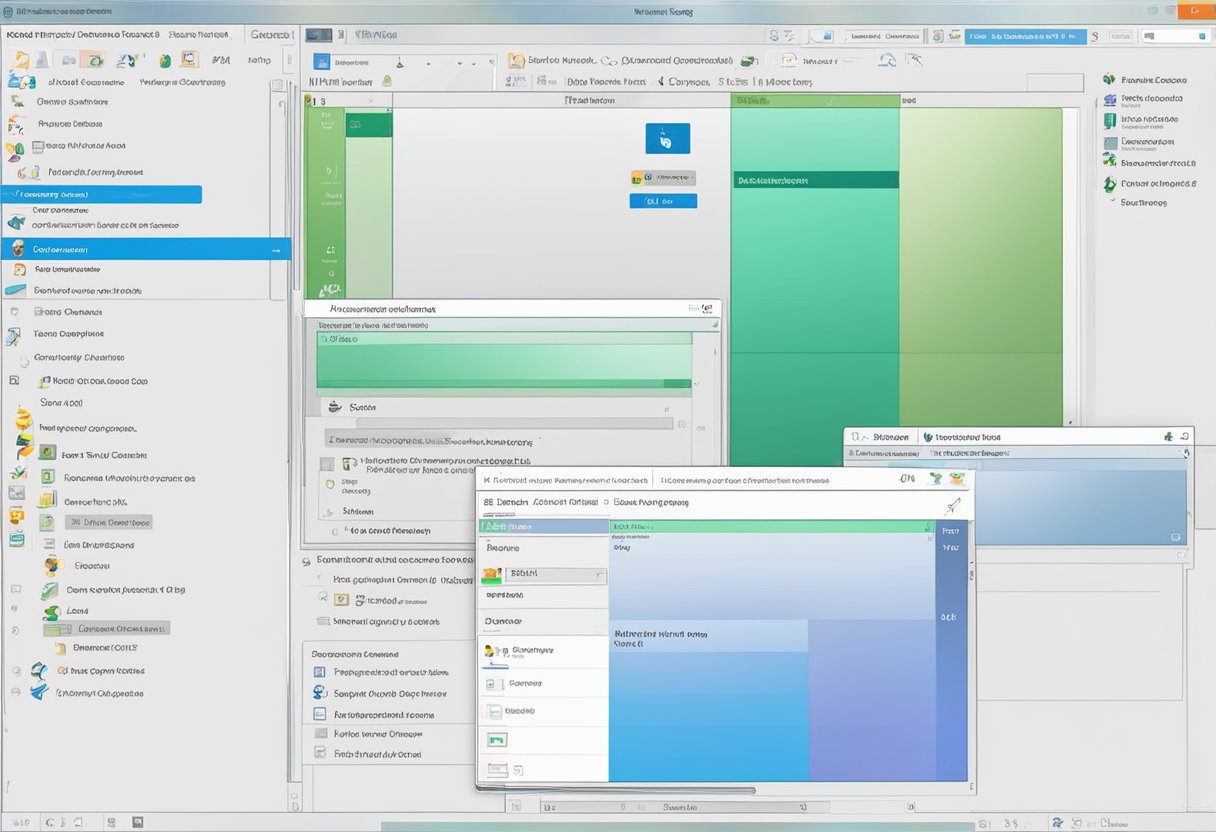The width and height of the screenshot is (1216, 832).
Task: Click the blue action button beside the mail icon
Action: [663, 199]
